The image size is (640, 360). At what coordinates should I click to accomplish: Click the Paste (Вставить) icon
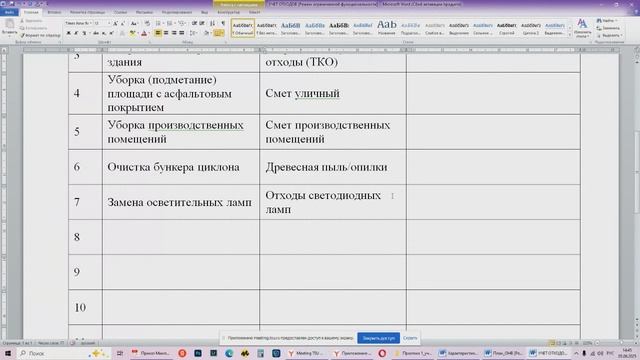[x=9, y=24]
